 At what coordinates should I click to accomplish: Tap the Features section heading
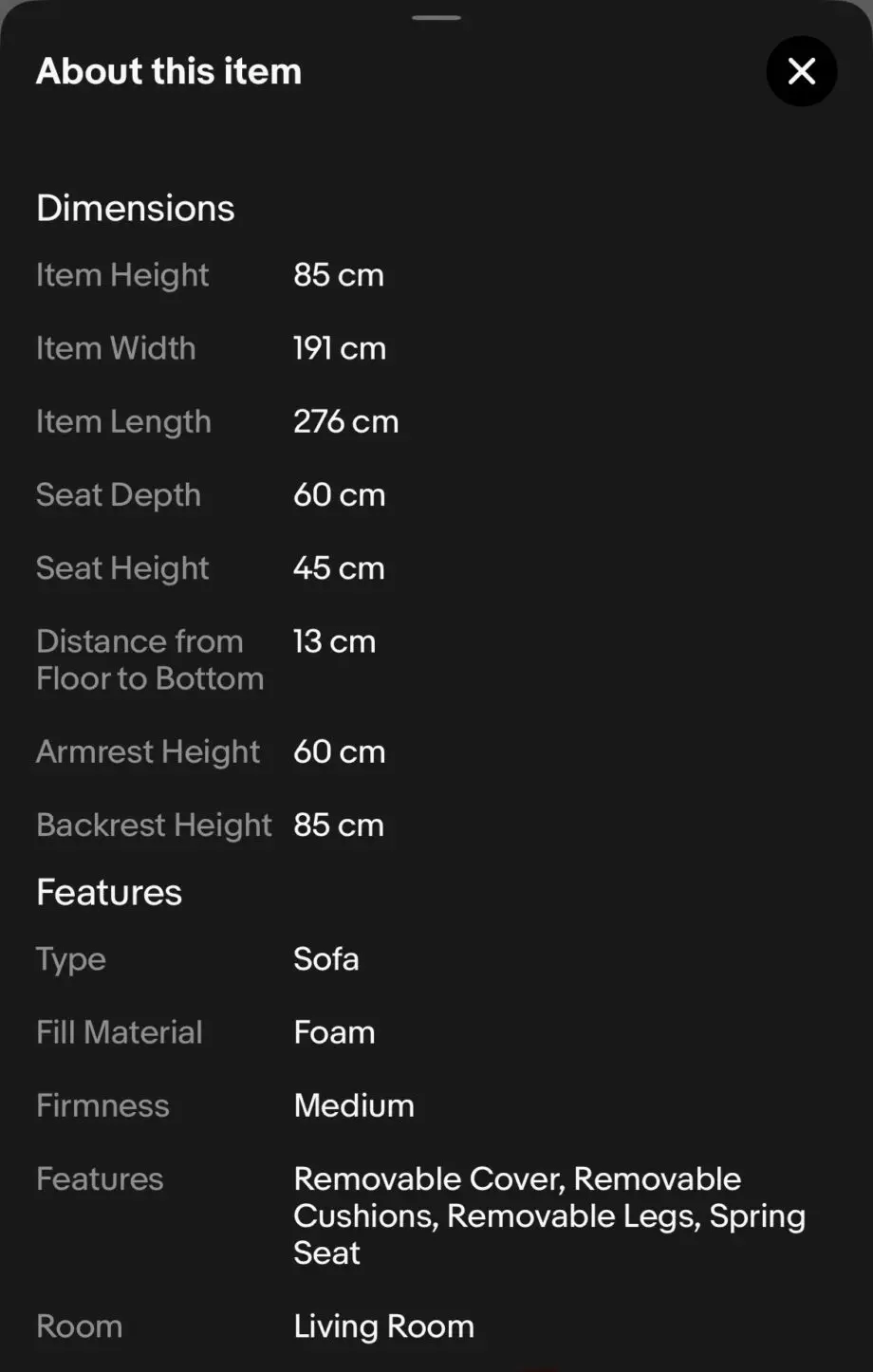pyautogui.click(x=109, y=892)
